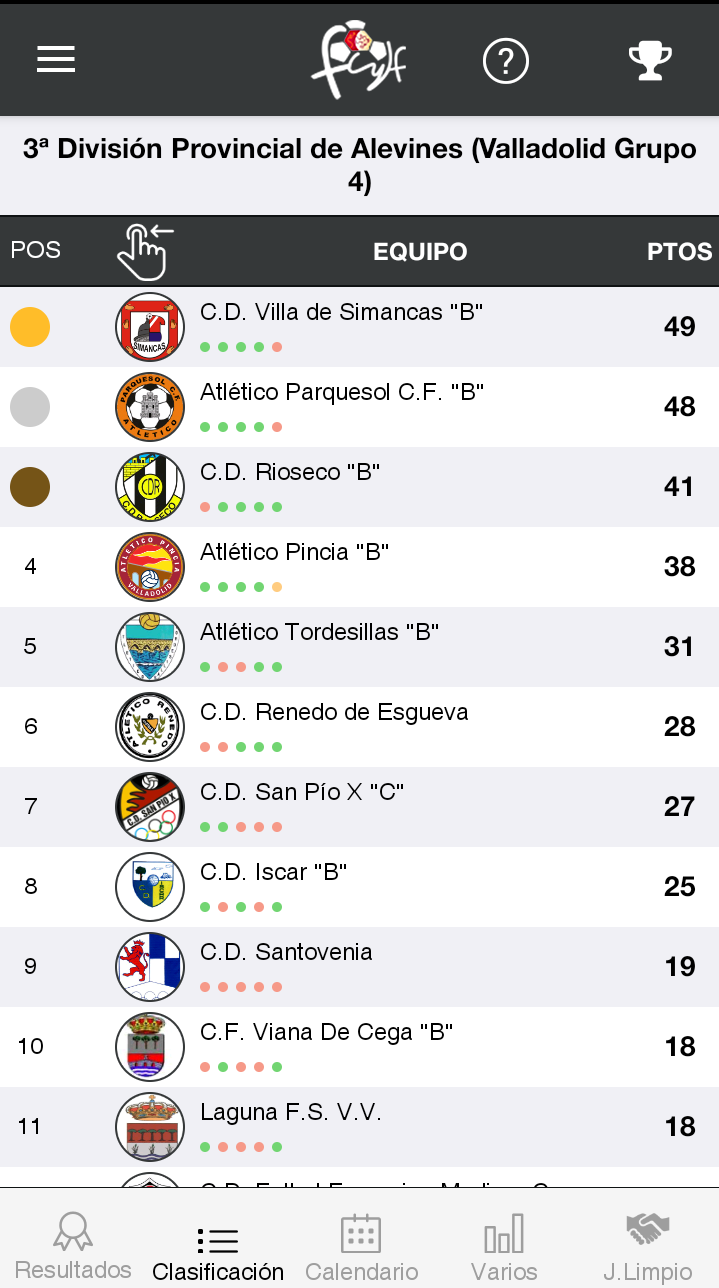Open the J.Limpio fair play tab
This screenshot has height=1288, width=719.
pos(647,1246)
